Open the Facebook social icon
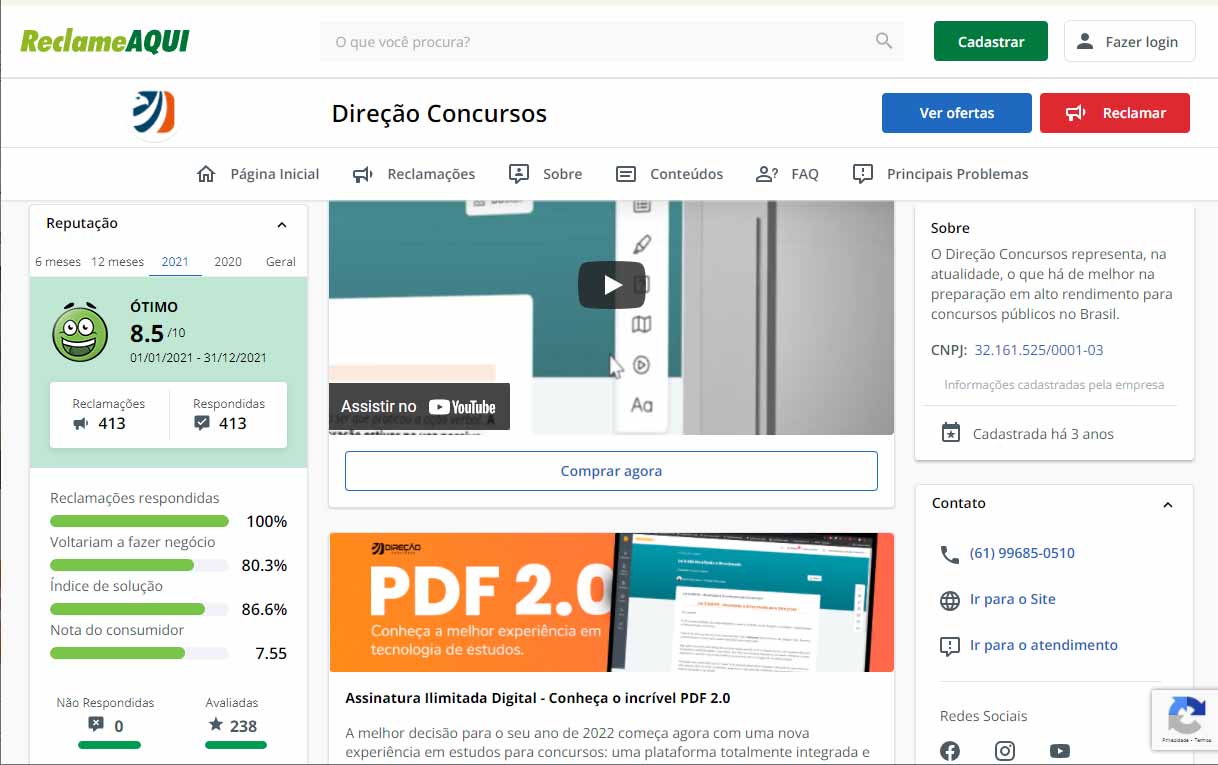The width and height of the screenshot is (1218, 765). point(950,751)
